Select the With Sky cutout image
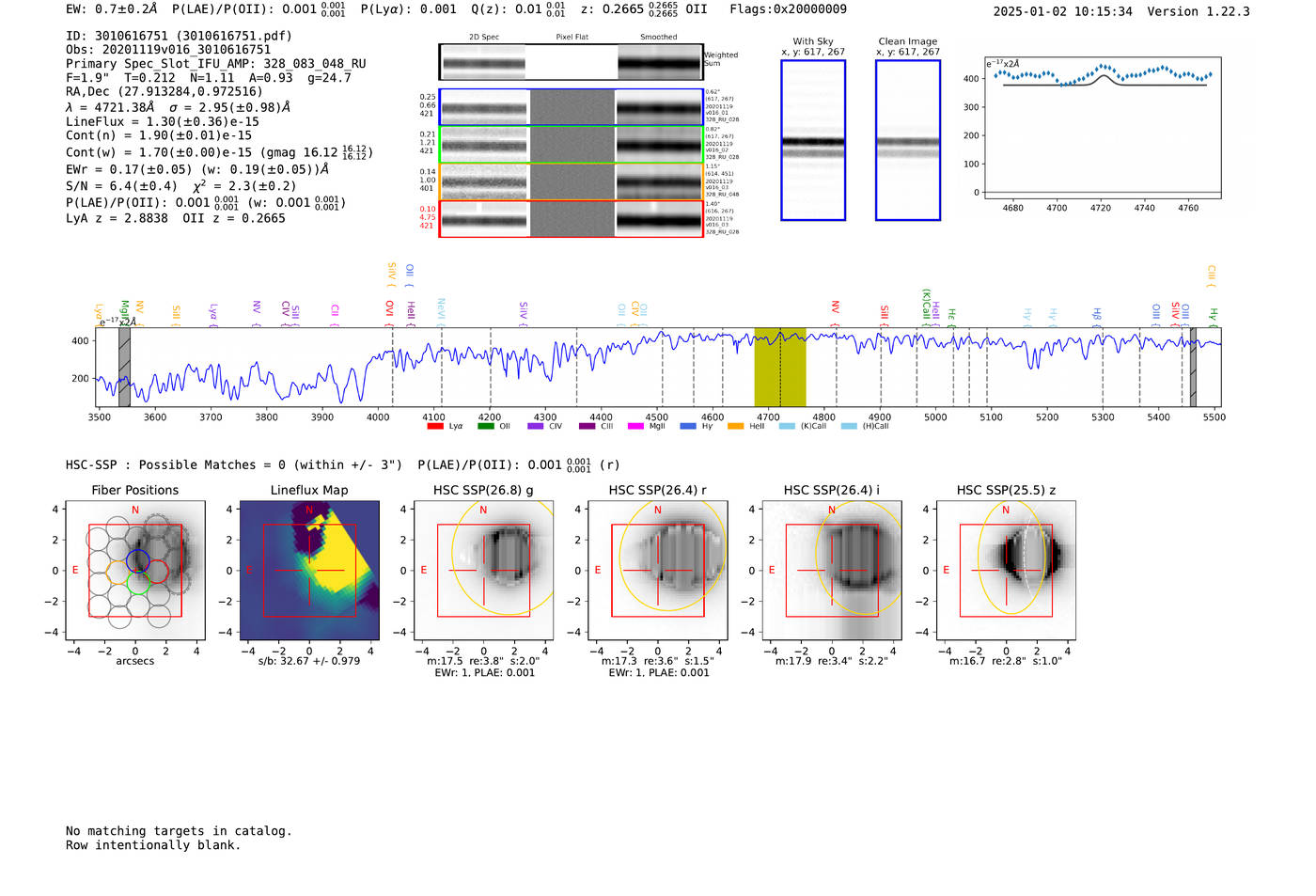Screen dimensions: 1316x896 pos(813,140)
